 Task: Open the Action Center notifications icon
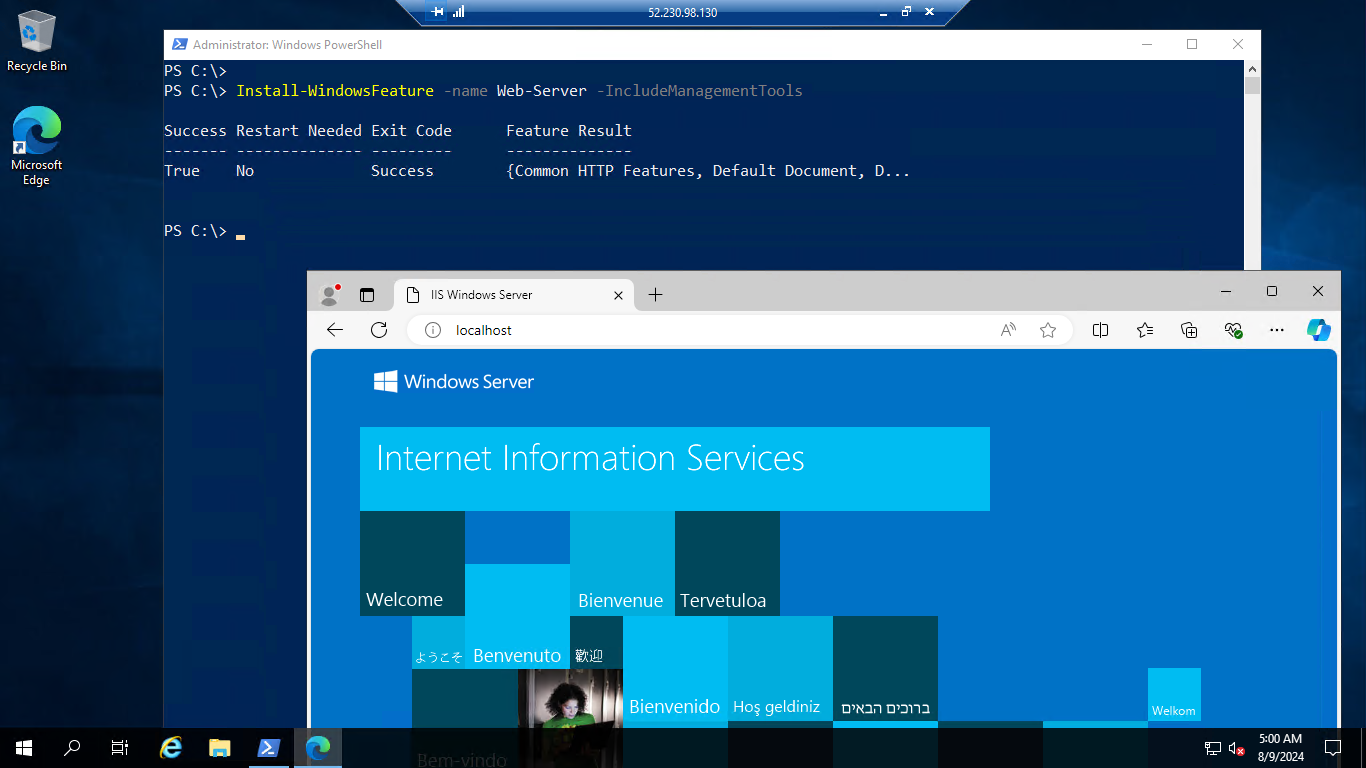[x=1333, y=747]
